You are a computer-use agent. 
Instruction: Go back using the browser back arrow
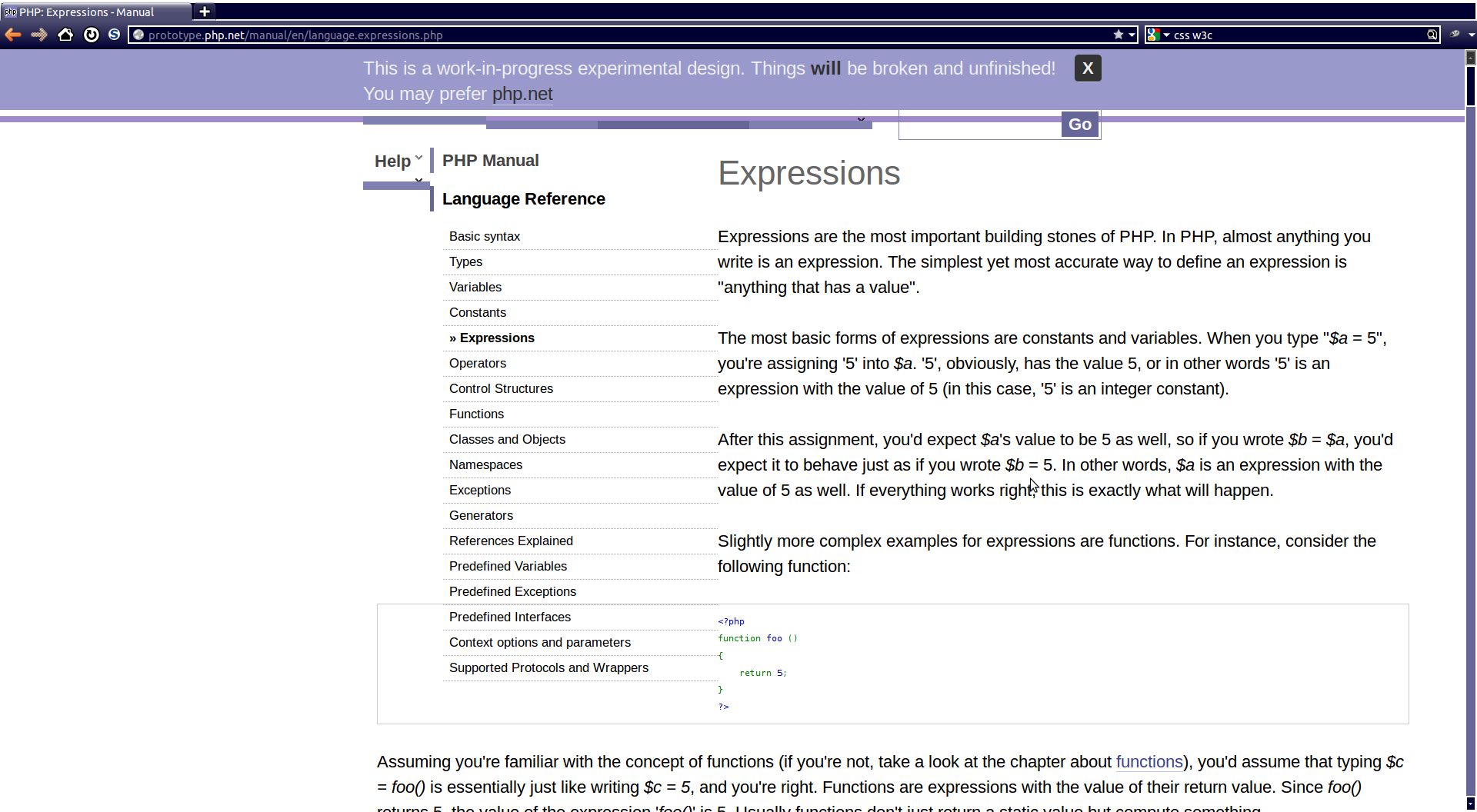click(x=13, y=35)
